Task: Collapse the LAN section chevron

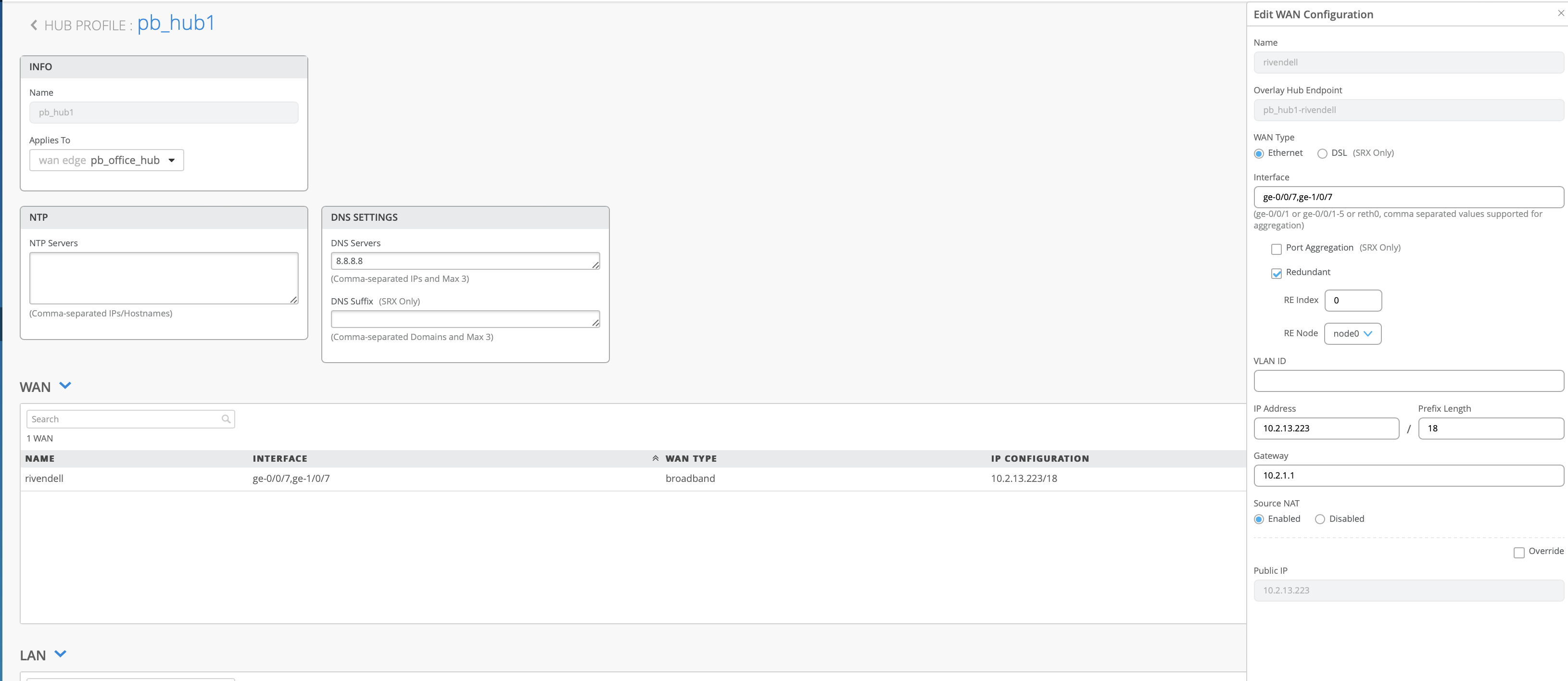Action: click(60, 654)
